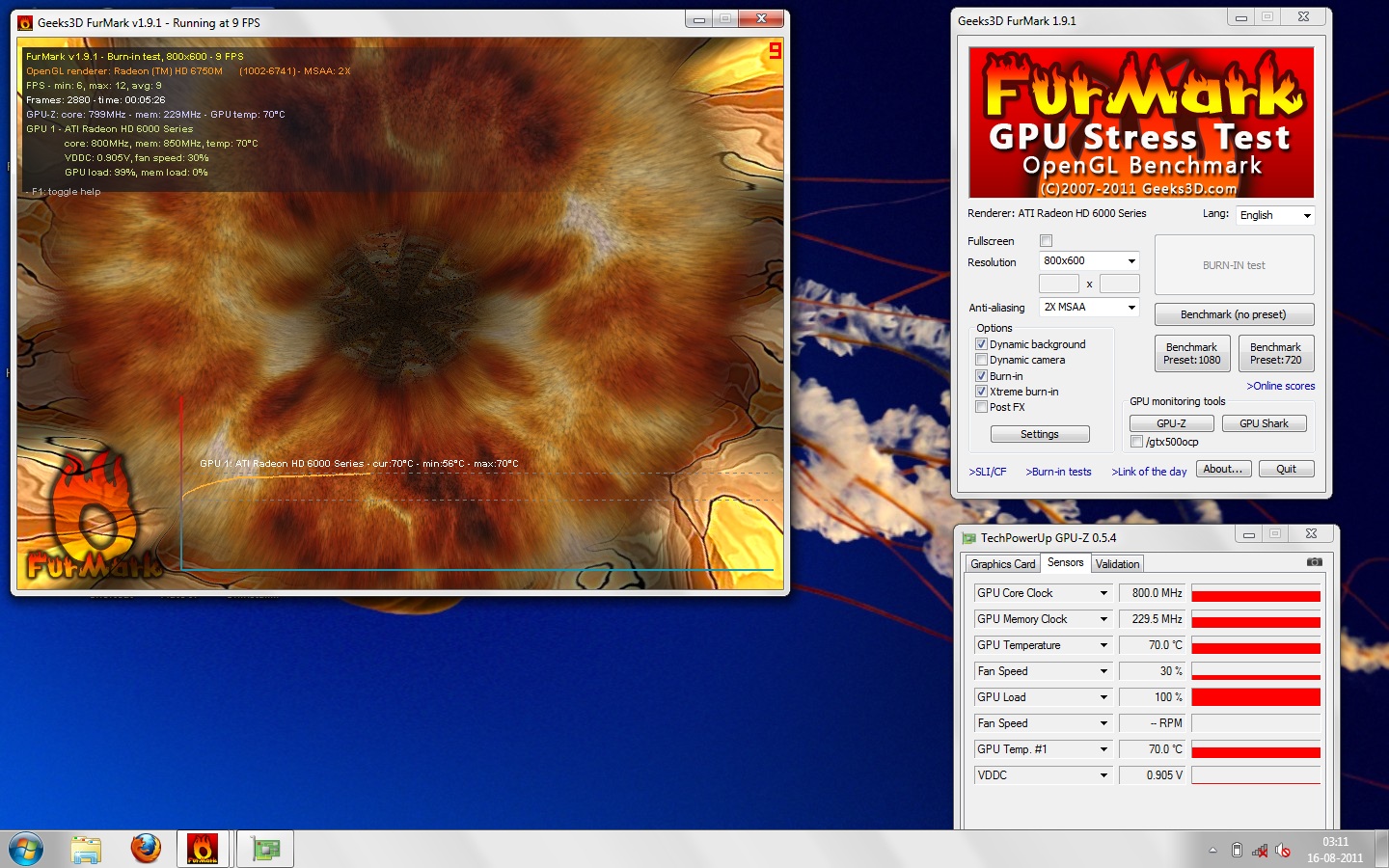Uncheck the Dynamic background option
Viewport: 1389px width, 868px height.
(x=981, y=344)
